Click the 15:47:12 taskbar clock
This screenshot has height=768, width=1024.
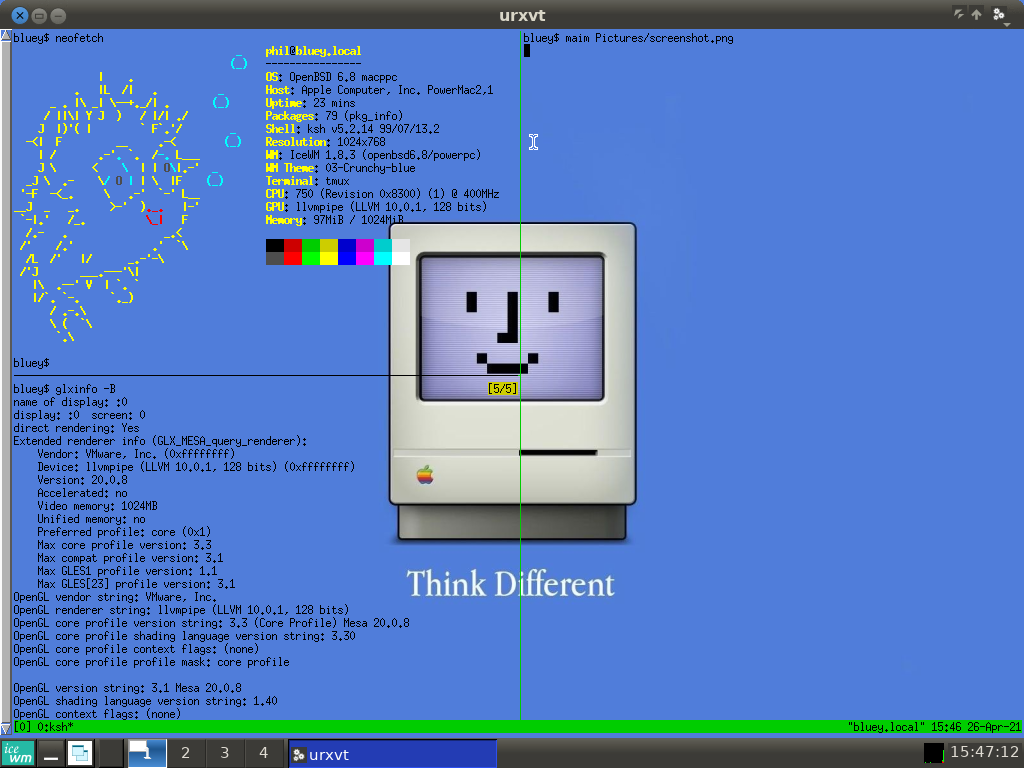(x=985, y=752)
